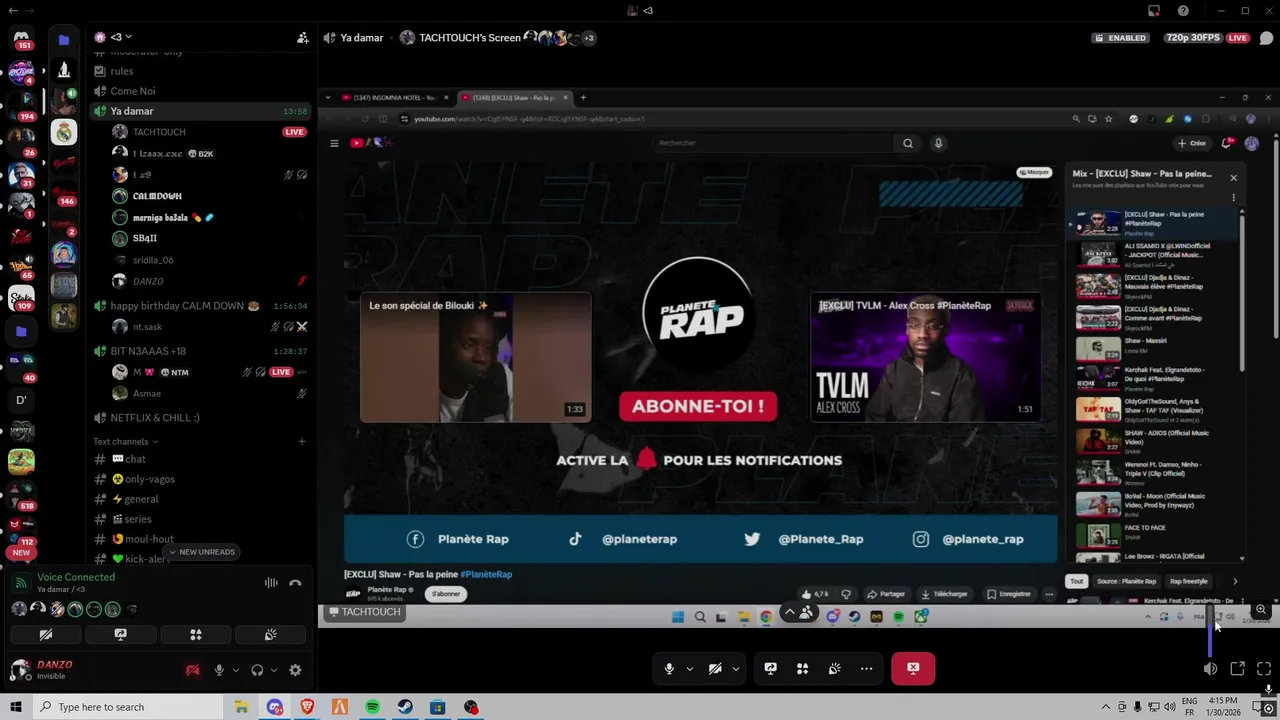Click the Windows Start button
The height and width of the screenshot is (720, 1280).
(15, 707)
